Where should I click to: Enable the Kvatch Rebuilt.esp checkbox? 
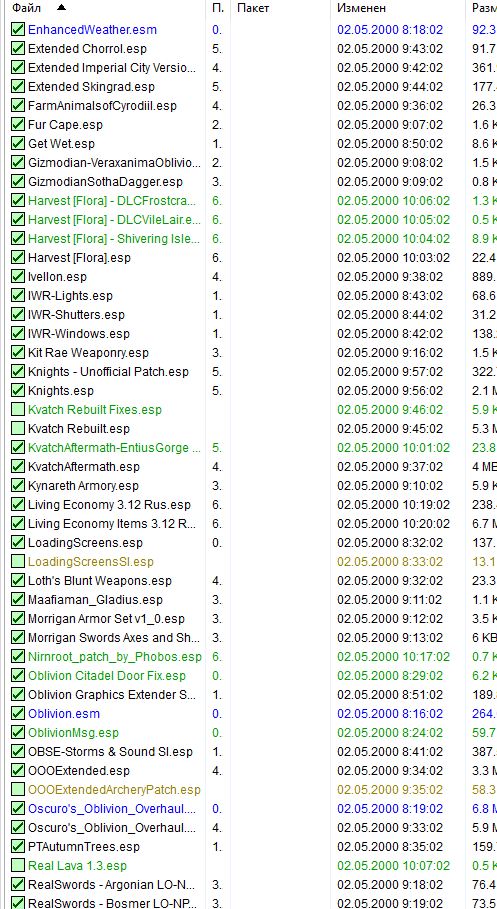18,428
